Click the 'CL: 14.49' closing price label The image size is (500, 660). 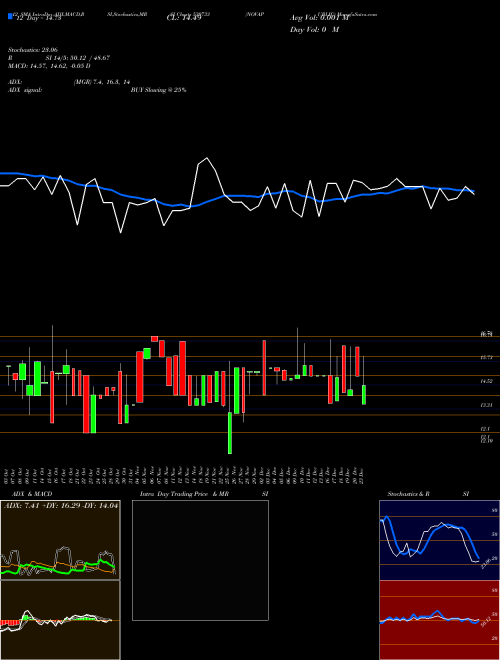pos(184,18)
